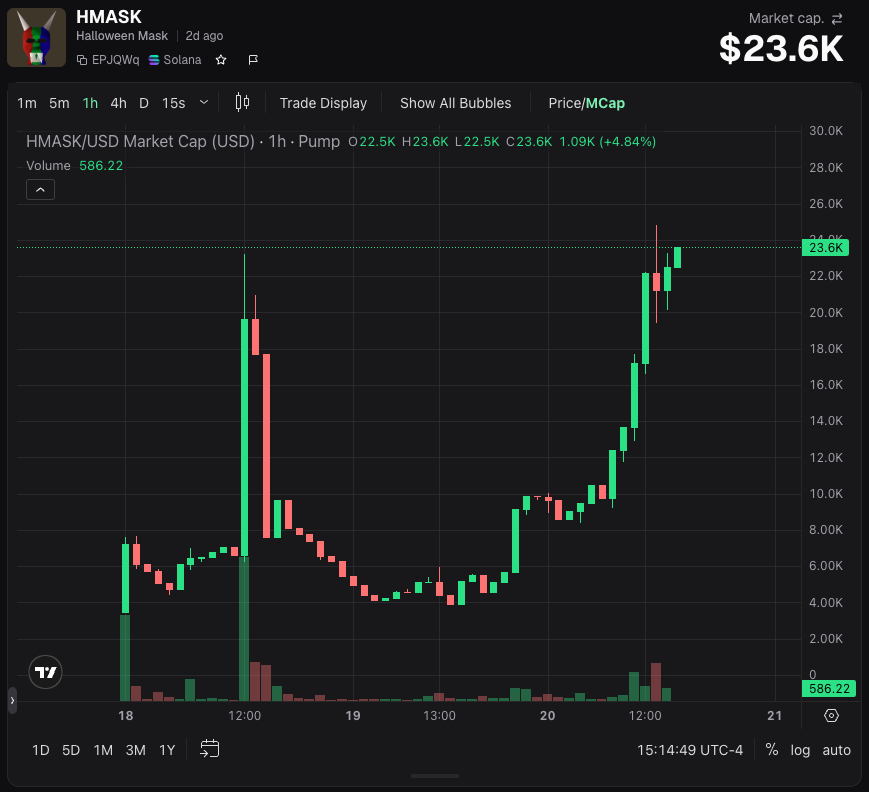This screenshot has height=792, width=869.
Task: Set range to 1D
Action: 40,750
